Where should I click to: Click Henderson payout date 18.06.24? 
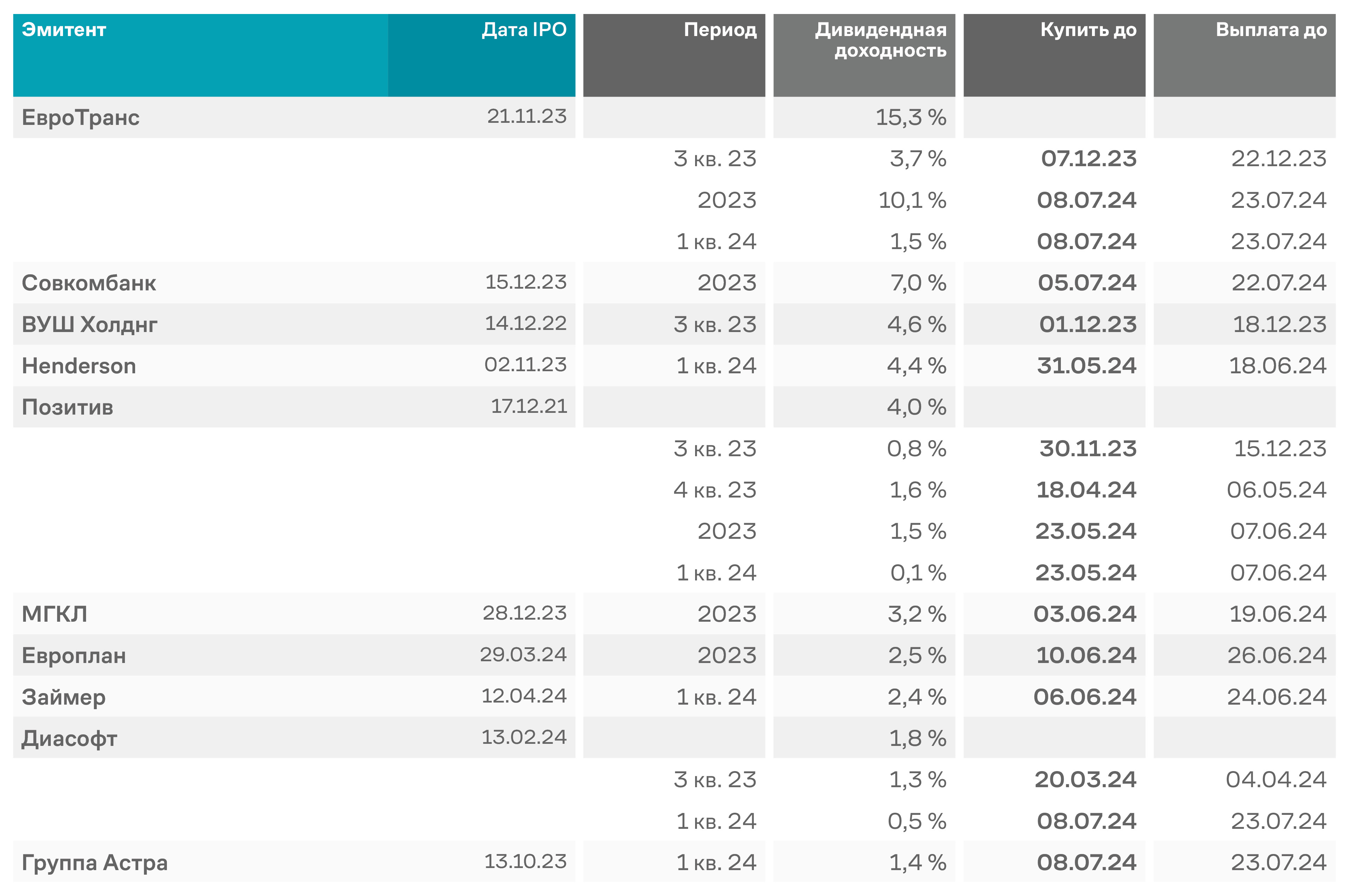[1277, 366]
